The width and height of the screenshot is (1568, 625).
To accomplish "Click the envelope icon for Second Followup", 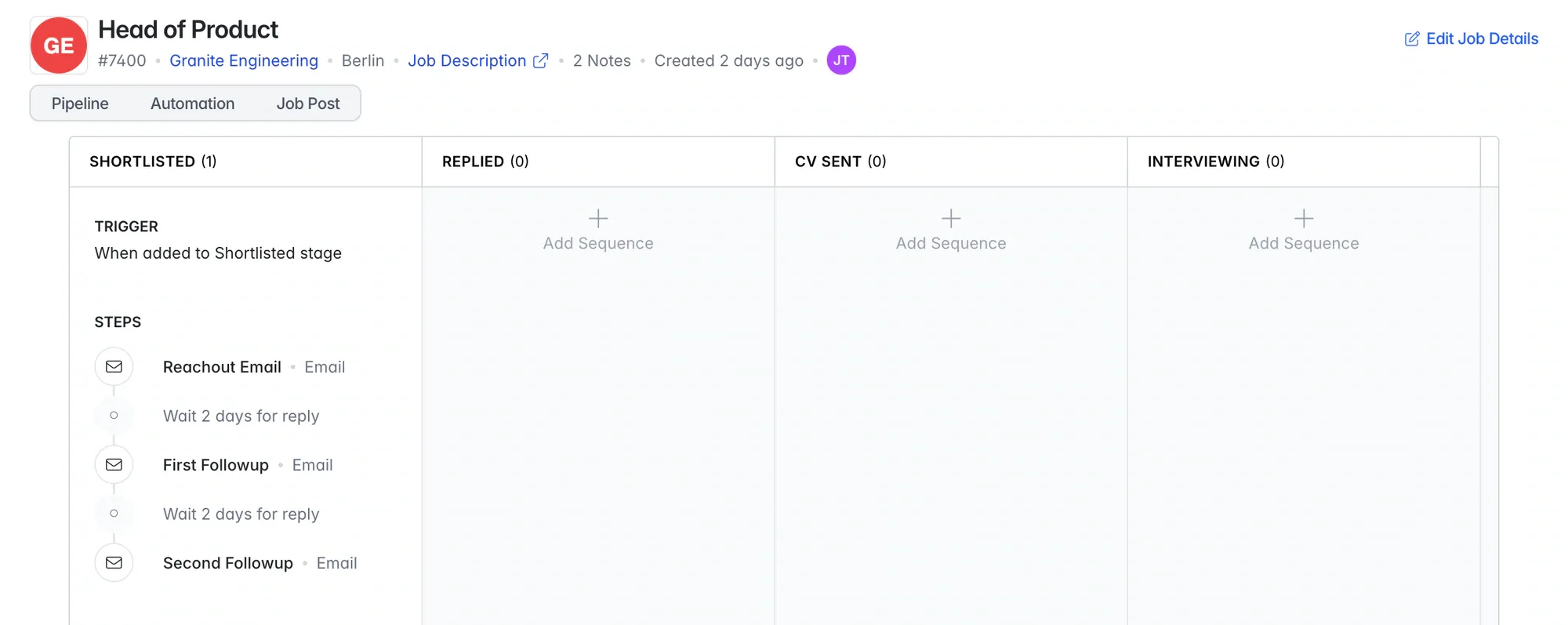I will click(x=114, y=562).
